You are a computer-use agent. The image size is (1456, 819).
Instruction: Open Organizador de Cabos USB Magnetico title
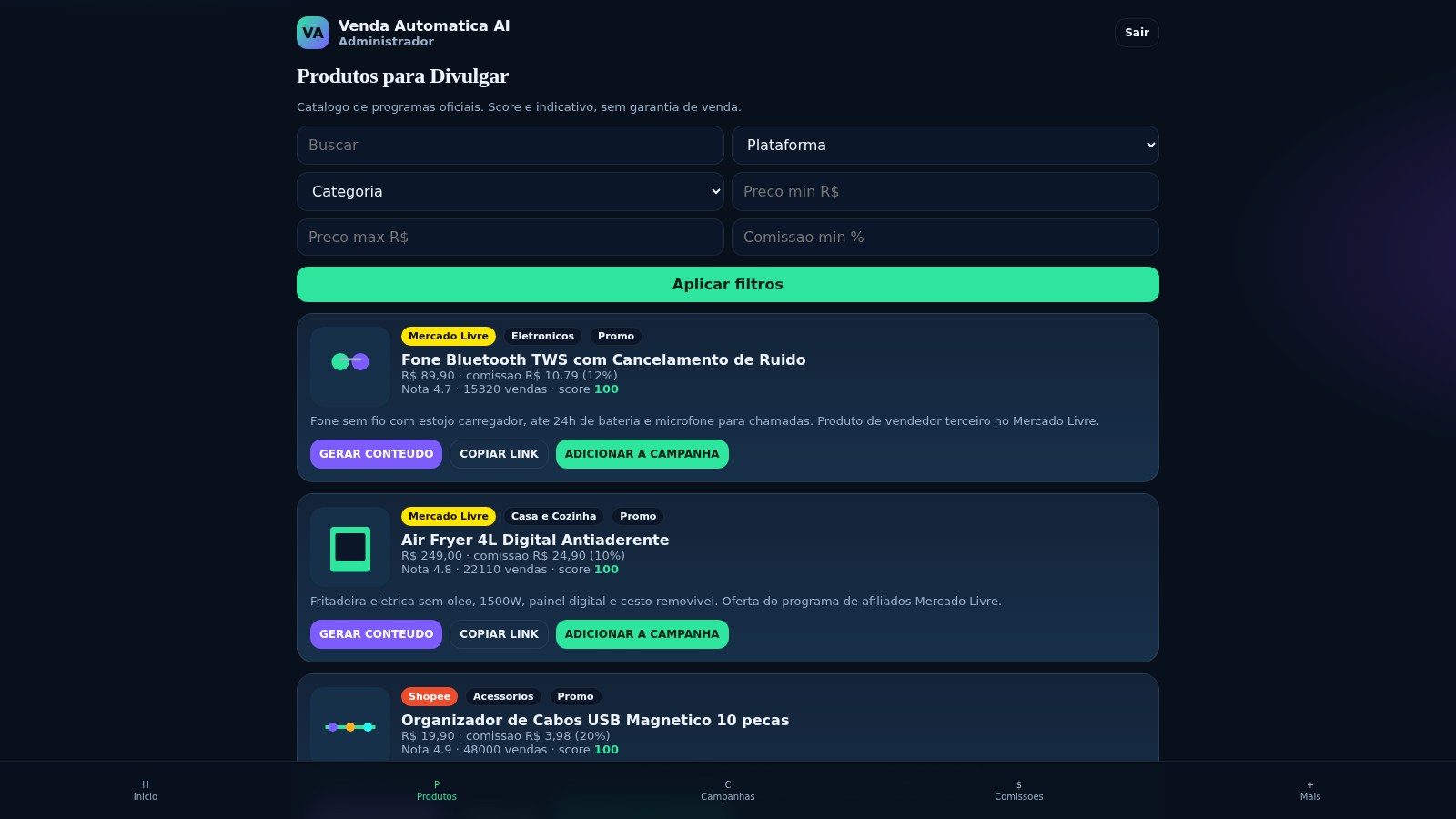[x=595, y=720]
